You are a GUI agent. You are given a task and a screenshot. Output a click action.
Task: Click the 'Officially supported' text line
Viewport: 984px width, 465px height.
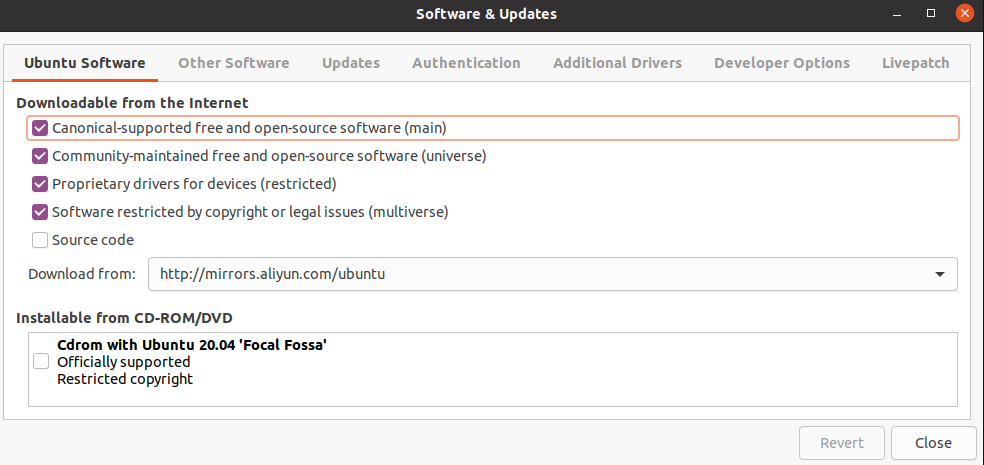click(124, 362)
